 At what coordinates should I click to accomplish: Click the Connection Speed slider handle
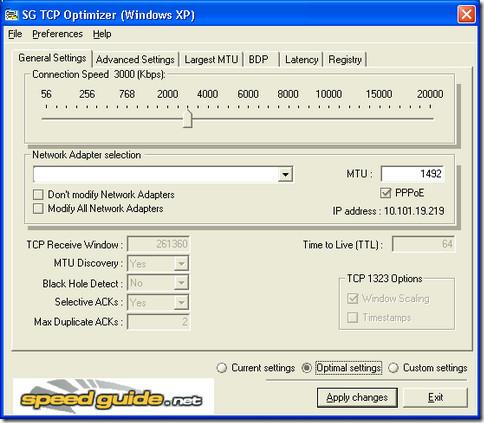pyautogui.click(x=188, y=118)
